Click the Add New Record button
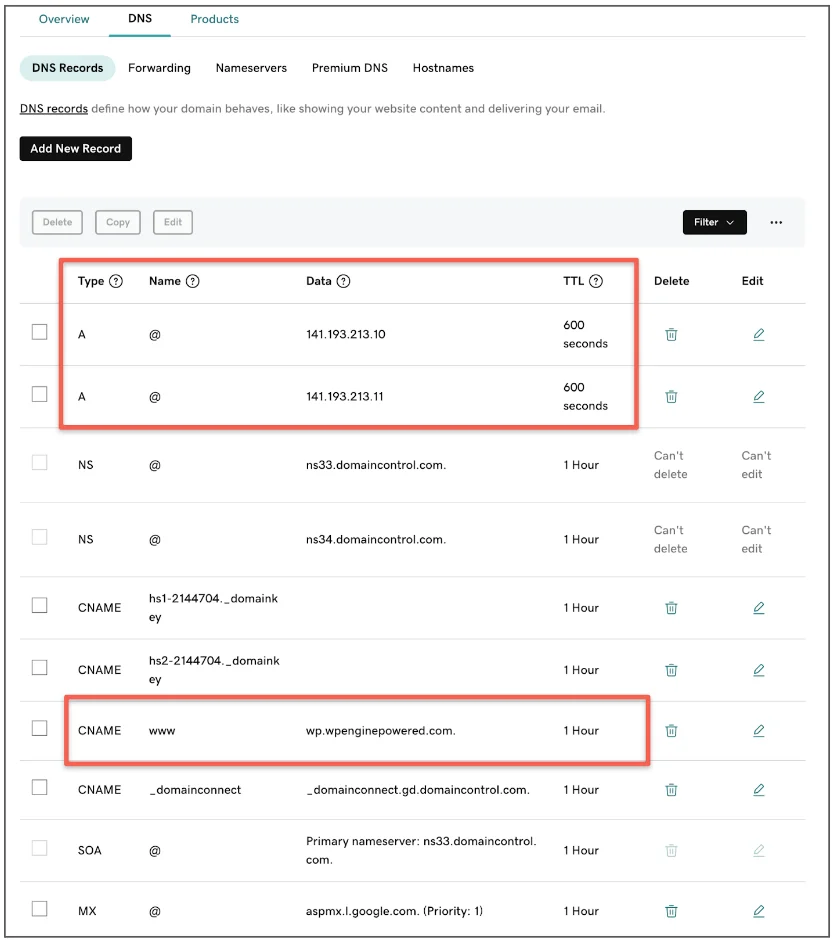Screen dimensions: 833x940 tap(75, 148)
